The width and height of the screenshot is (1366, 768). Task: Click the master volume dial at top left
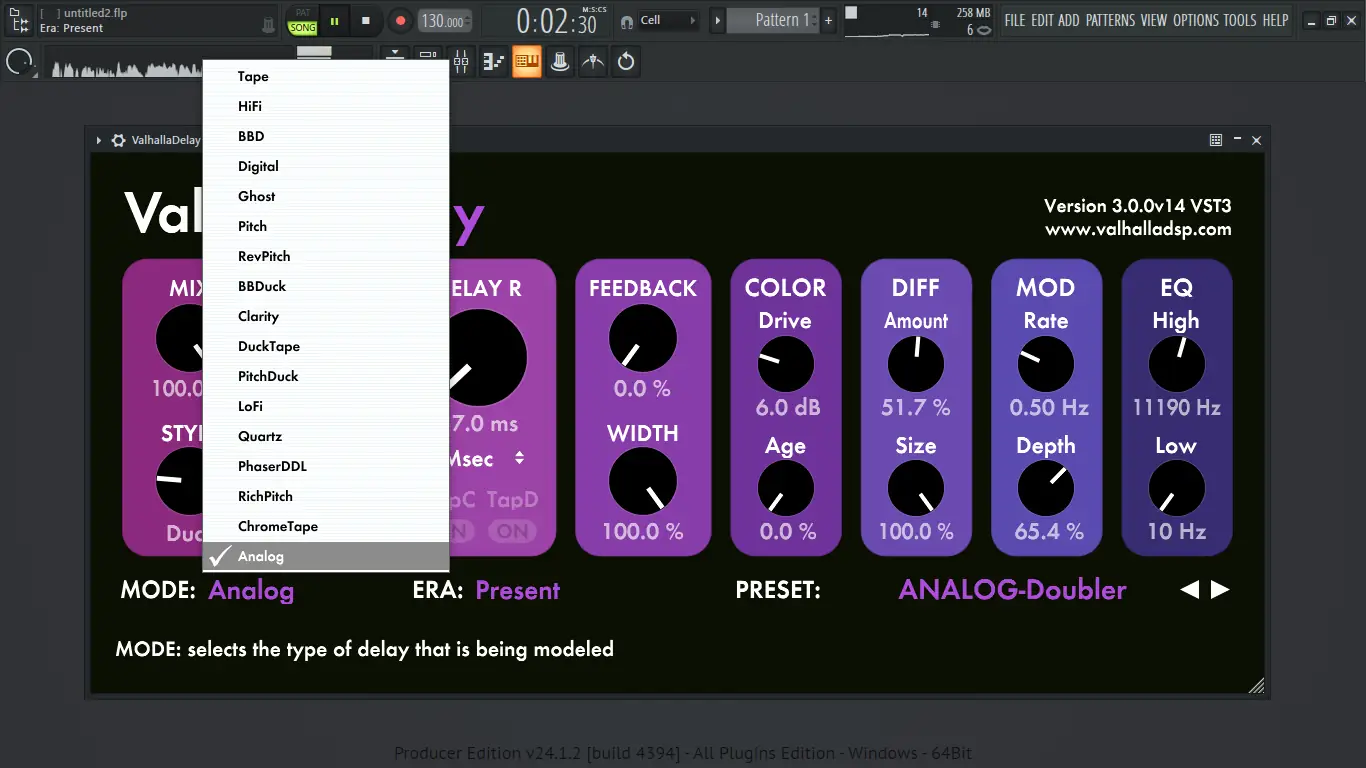click(x=20, y=62)
